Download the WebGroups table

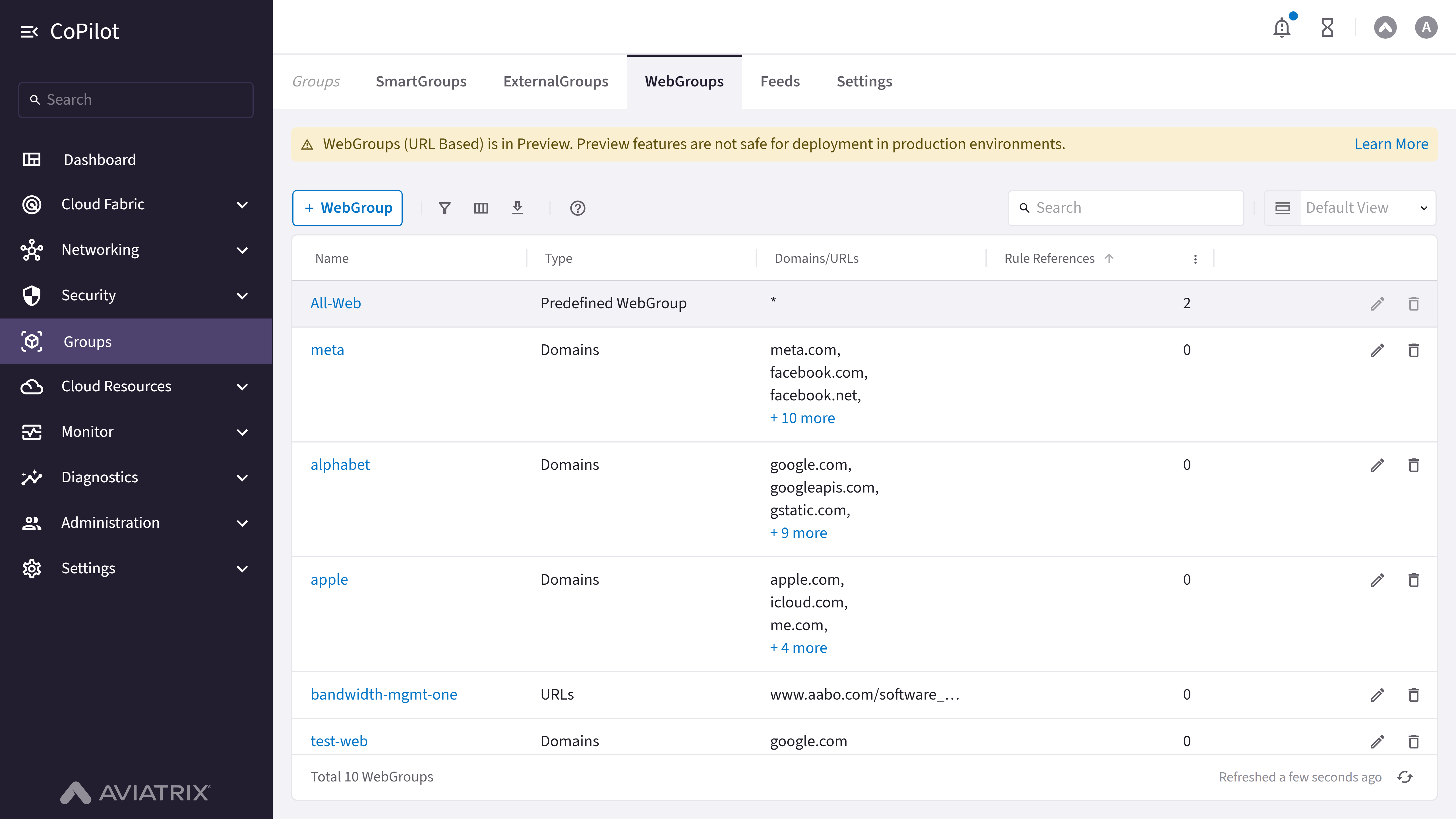[517, 208]
